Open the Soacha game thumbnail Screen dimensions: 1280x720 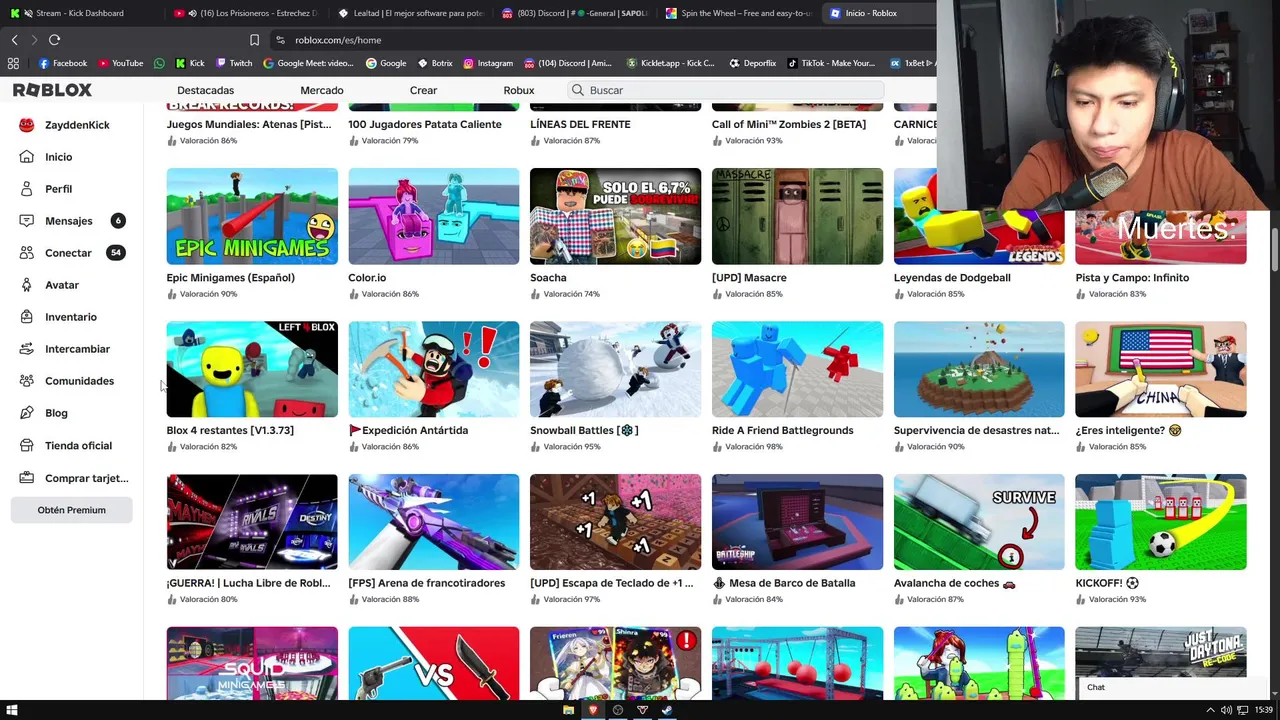(615, 216)
